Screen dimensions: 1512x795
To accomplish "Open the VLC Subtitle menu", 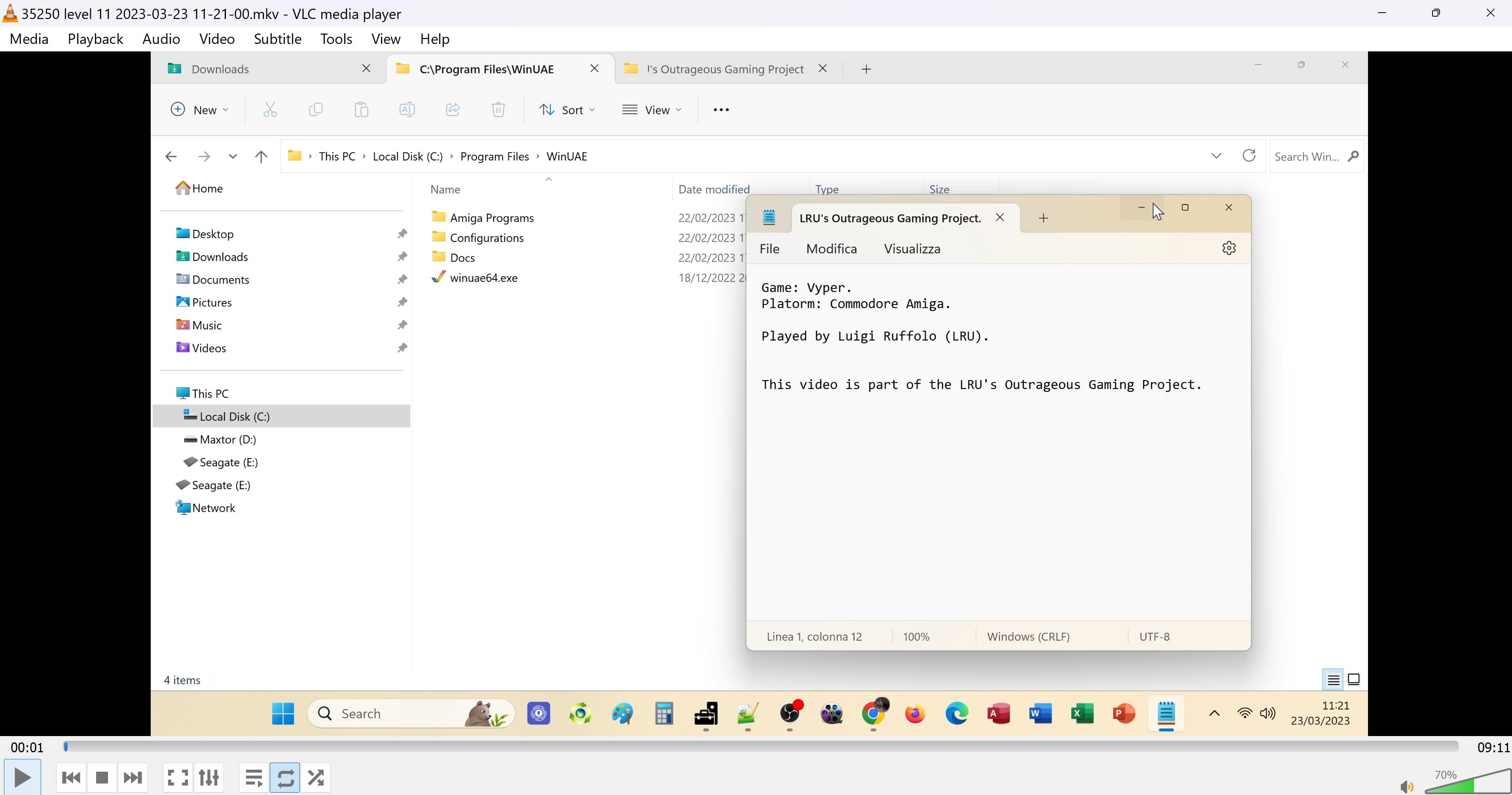I will point(278,39).
